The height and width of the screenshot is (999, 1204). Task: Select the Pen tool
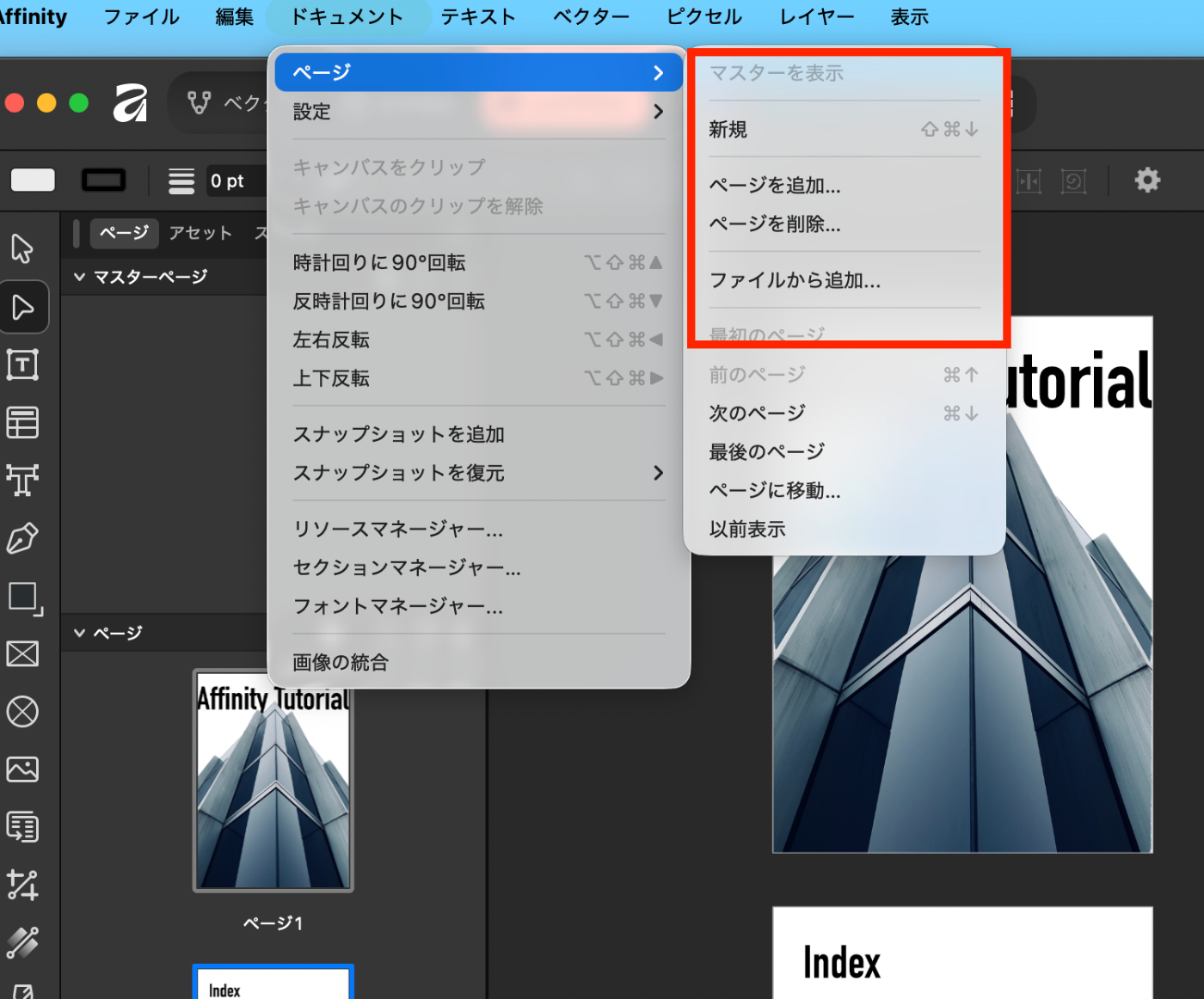point(22,538)
